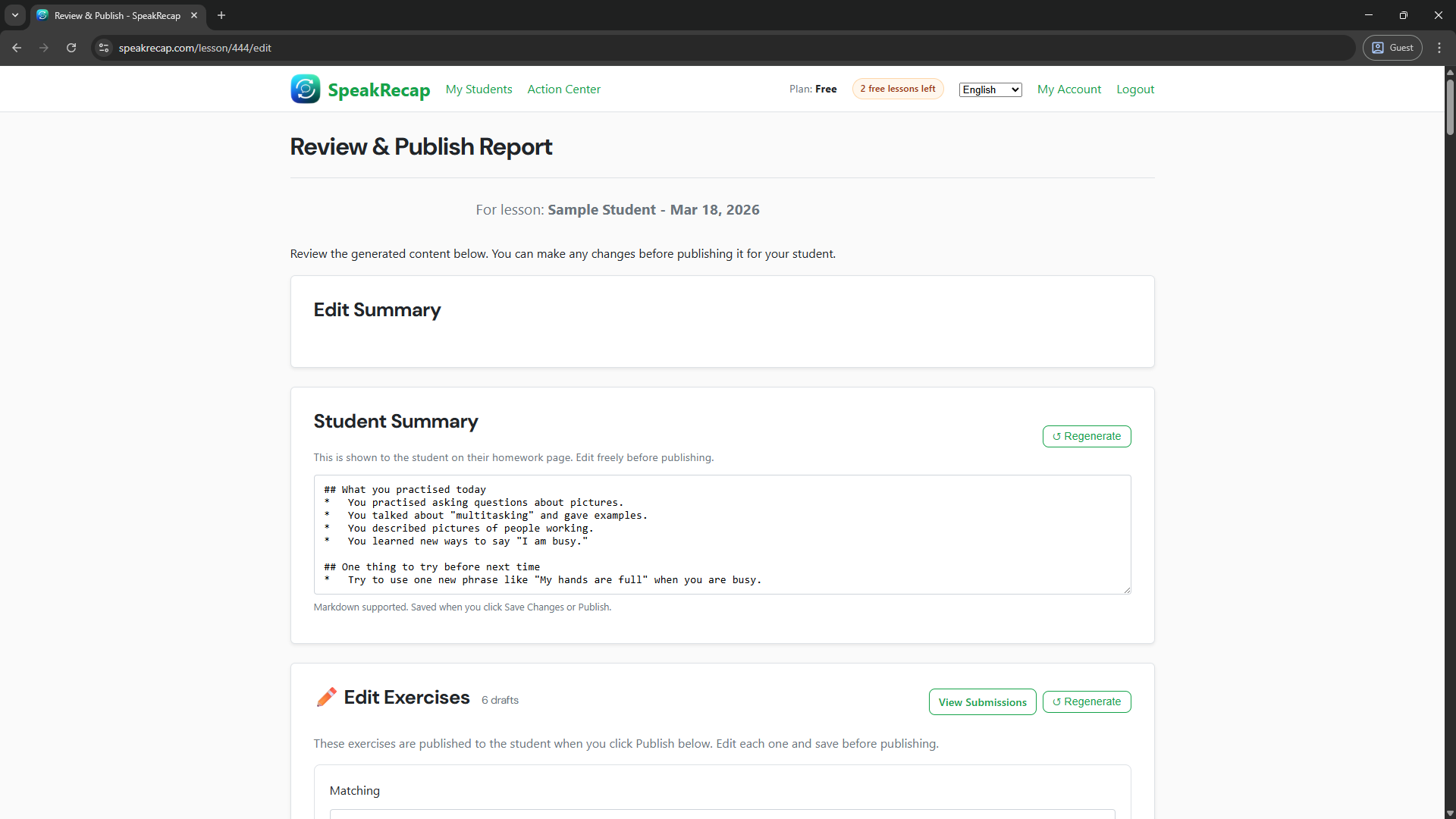
Task: Restore down the browser window
Action: (1404, 15)
